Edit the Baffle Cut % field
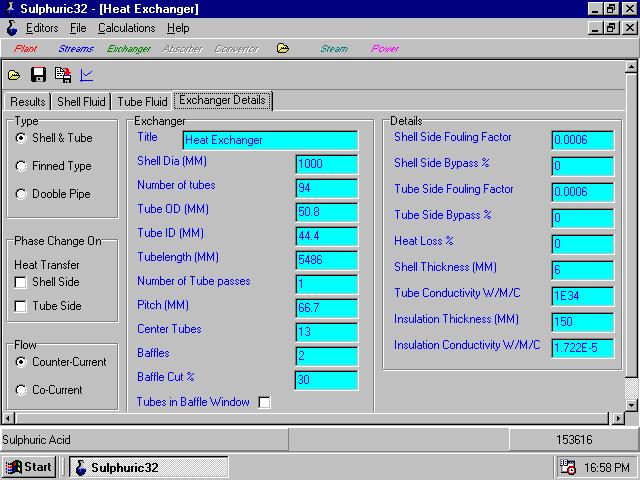Viewport: 640px width, 480px height. tap(327, 380)
